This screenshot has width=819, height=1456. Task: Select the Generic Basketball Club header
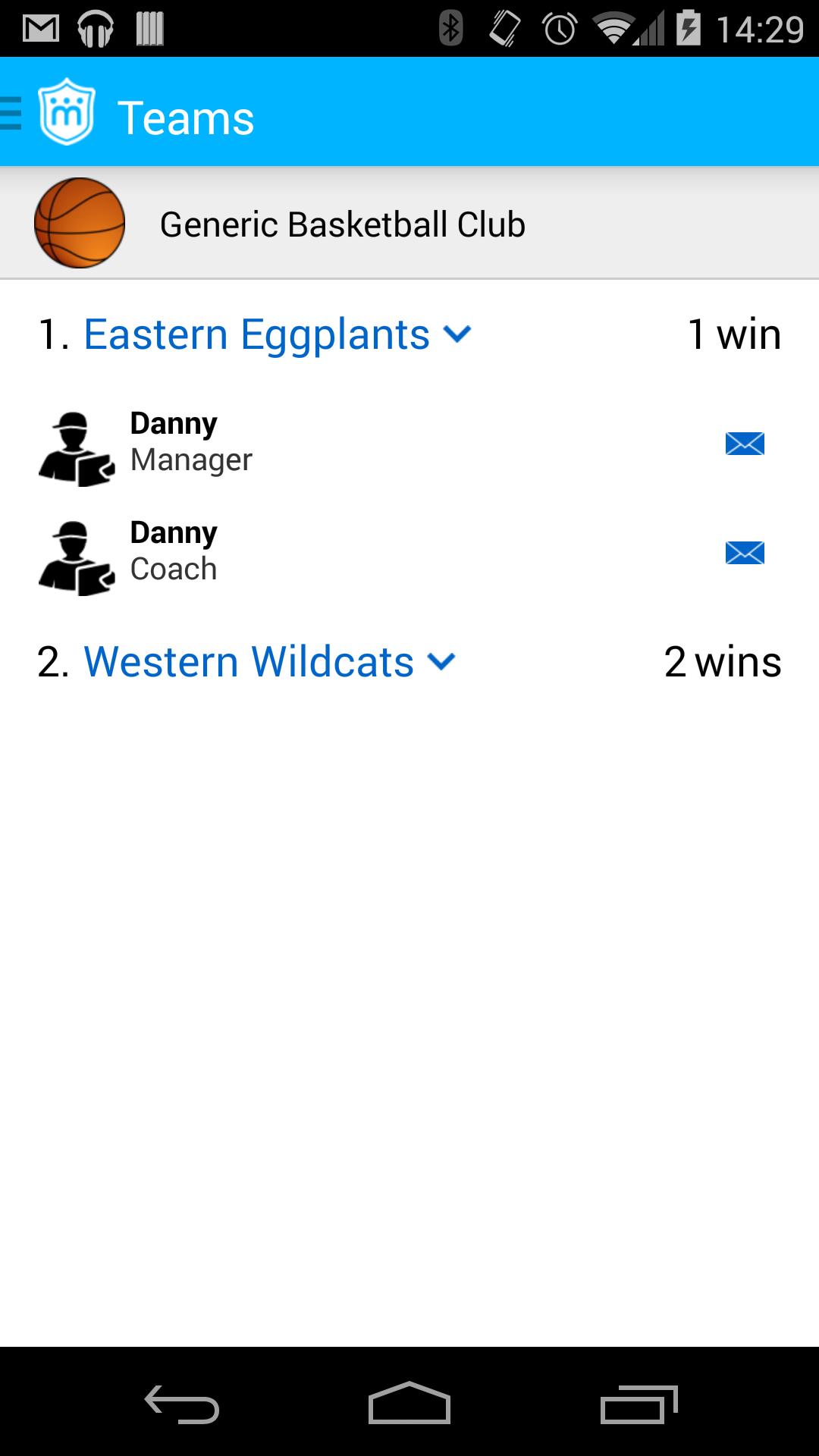click(342, 224)
